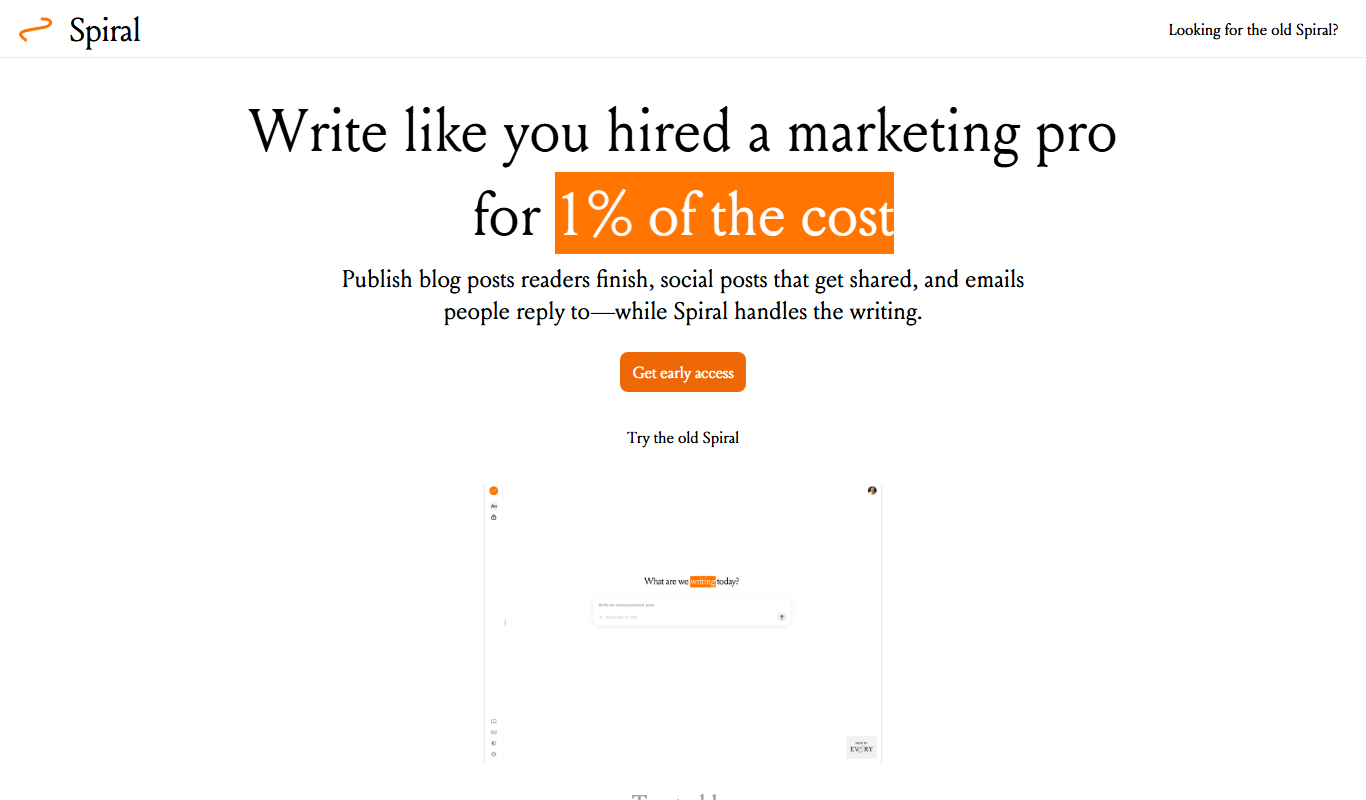Select the "Aa" styles icon in preview sidebar
This screenshot has width=1366, height=800.
pyautogui.click(x=494, y=506)
